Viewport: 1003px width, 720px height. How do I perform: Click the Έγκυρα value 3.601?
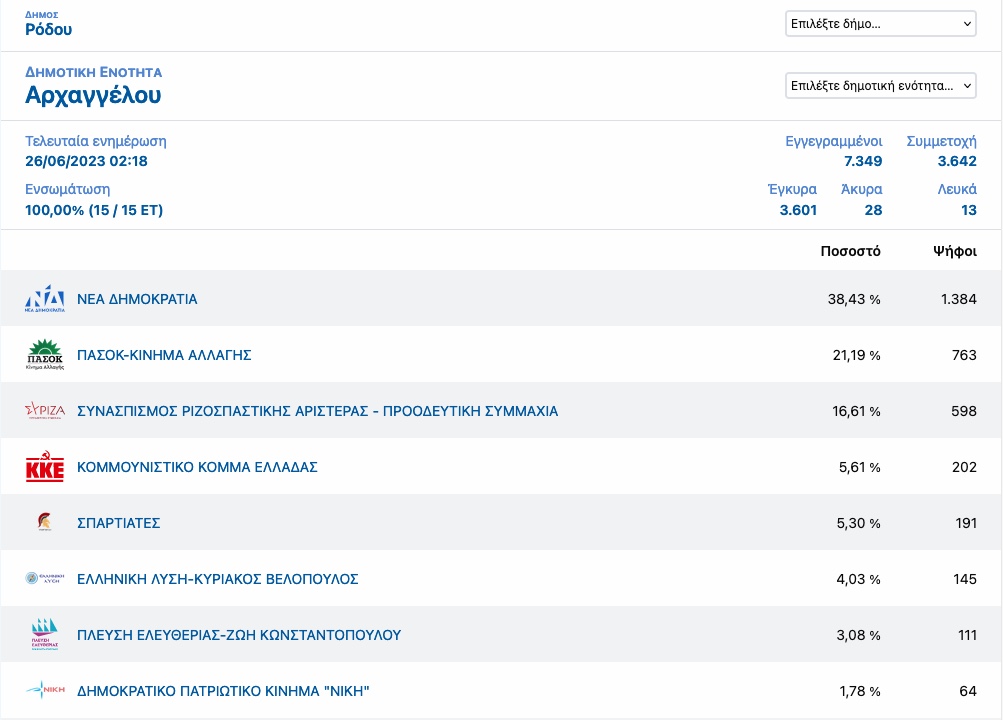tap(798, 210)
